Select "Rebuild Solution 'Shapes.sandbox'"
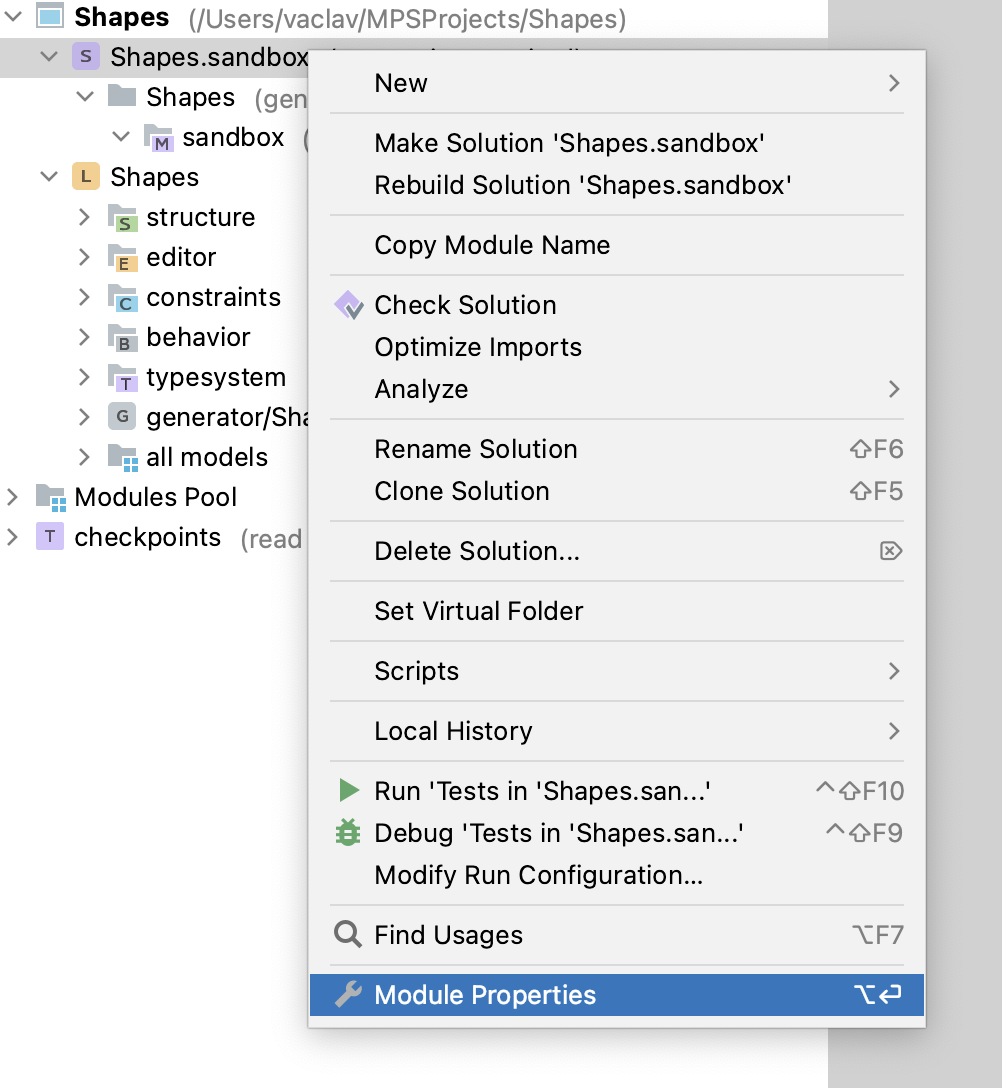 582,185
